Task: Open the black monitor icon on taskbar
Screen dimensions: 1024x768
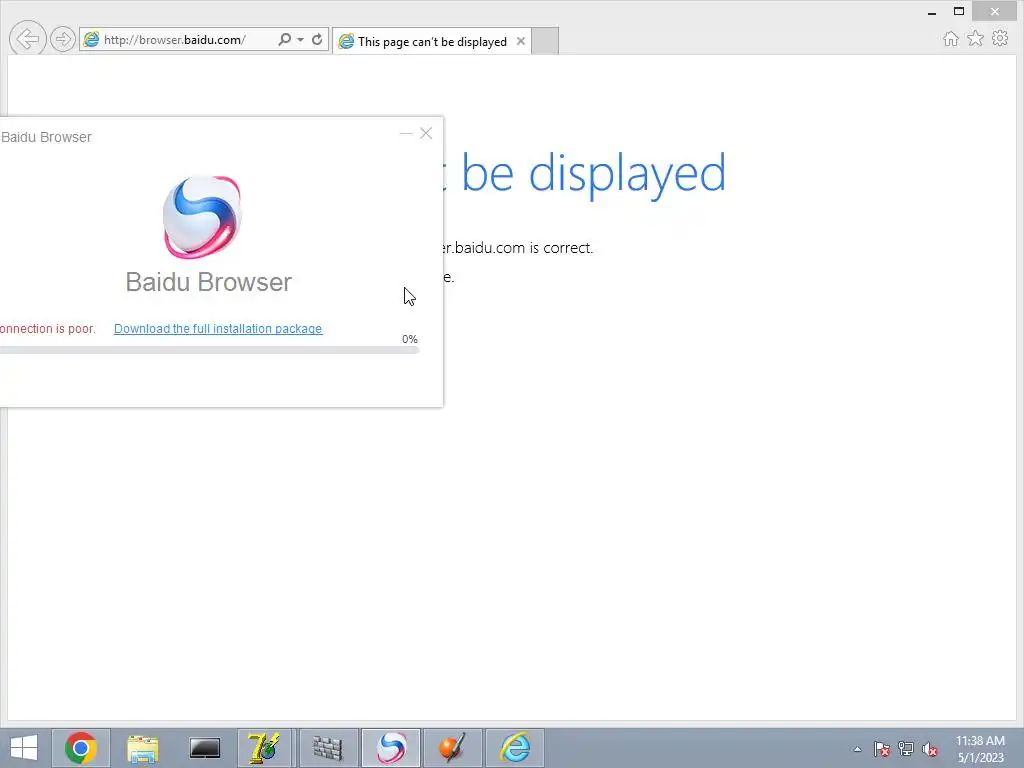Action: (204, 748)
